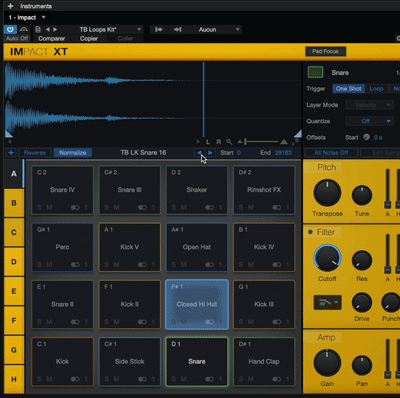The width and height of the screenshot is (400, 398).
Task: Open the 1 - Impact instrument dropdown
Action: pos(27,17)
